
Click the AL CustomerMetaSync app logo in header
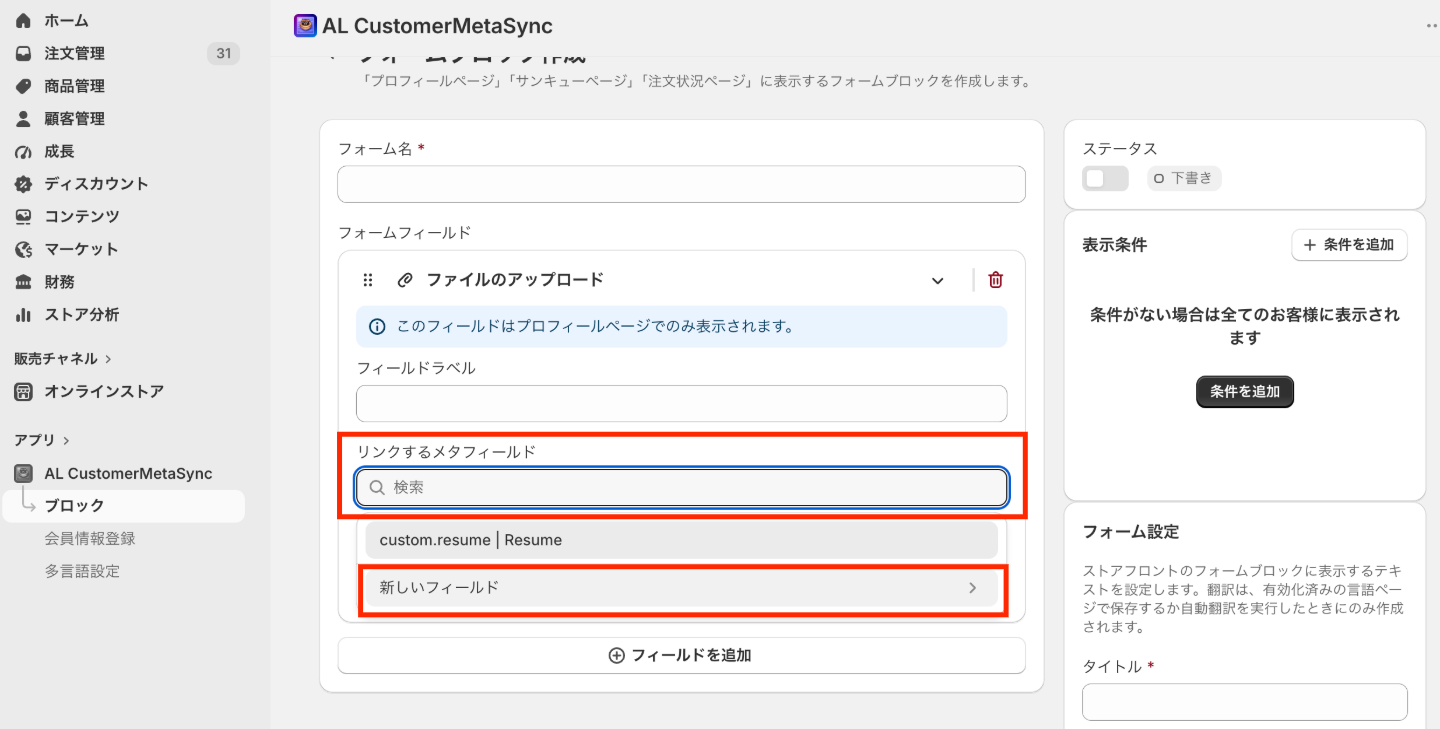(x=305, y=26)
